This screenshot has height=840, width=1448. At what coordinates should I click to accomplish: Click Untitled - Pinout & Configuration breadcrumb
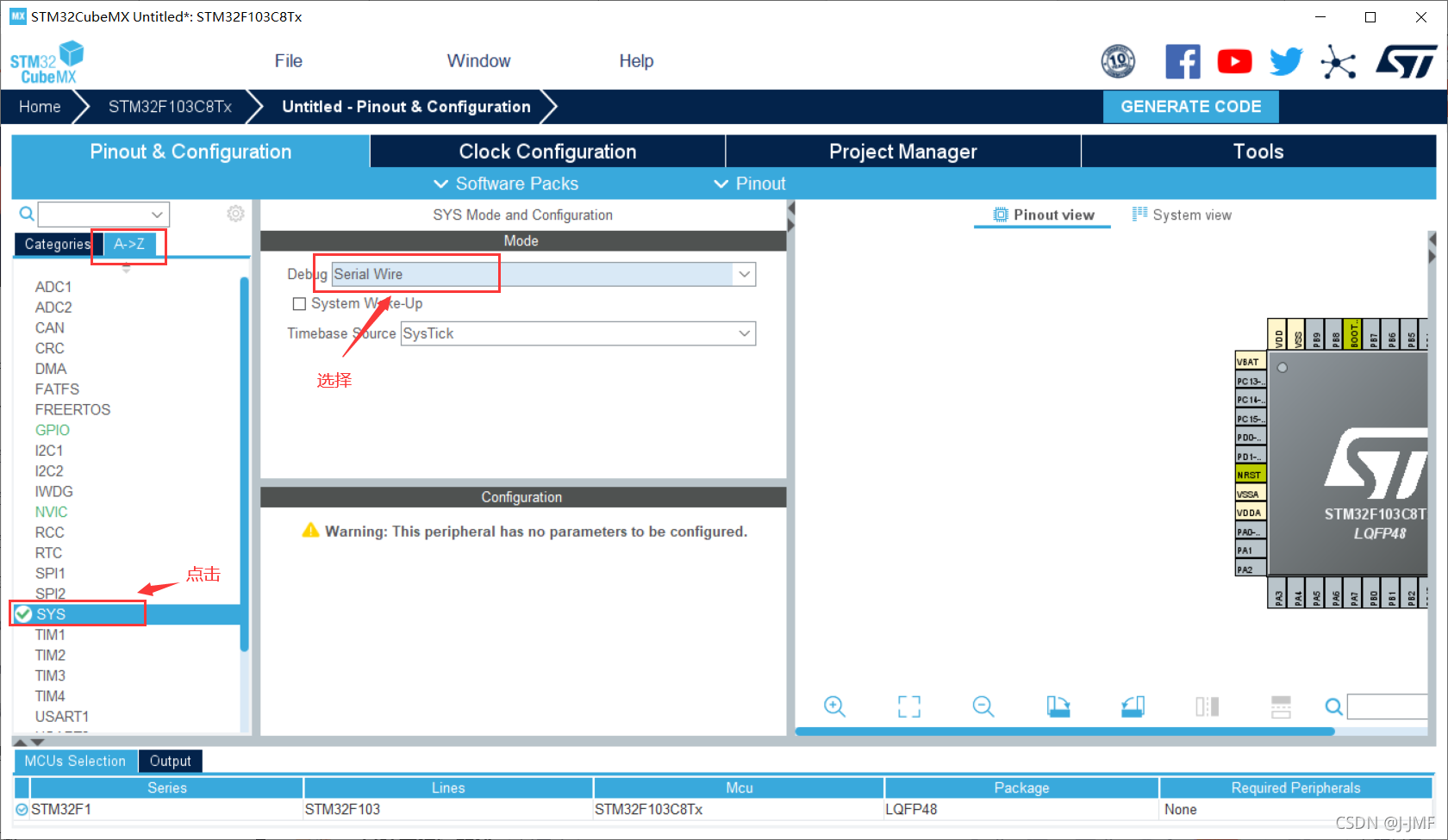coord(406,107)
